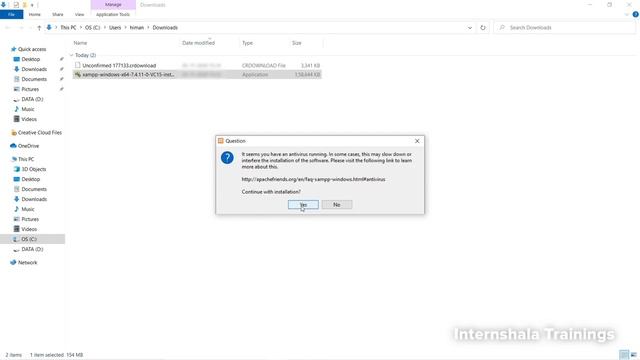Open Pictures under Quick access
The image size is (640, 360).
tap(30, 89)
